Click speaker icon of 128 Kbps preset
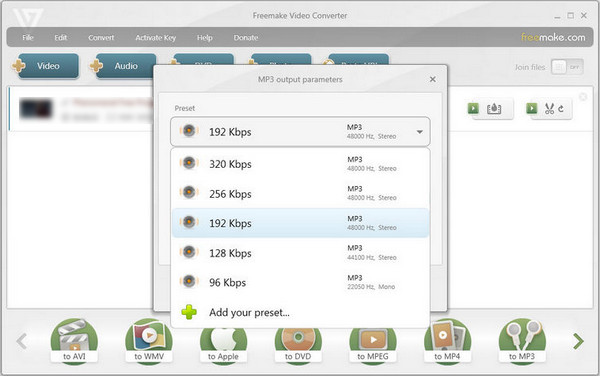This screenshot has width=600, height=376. tap(189, 252)
